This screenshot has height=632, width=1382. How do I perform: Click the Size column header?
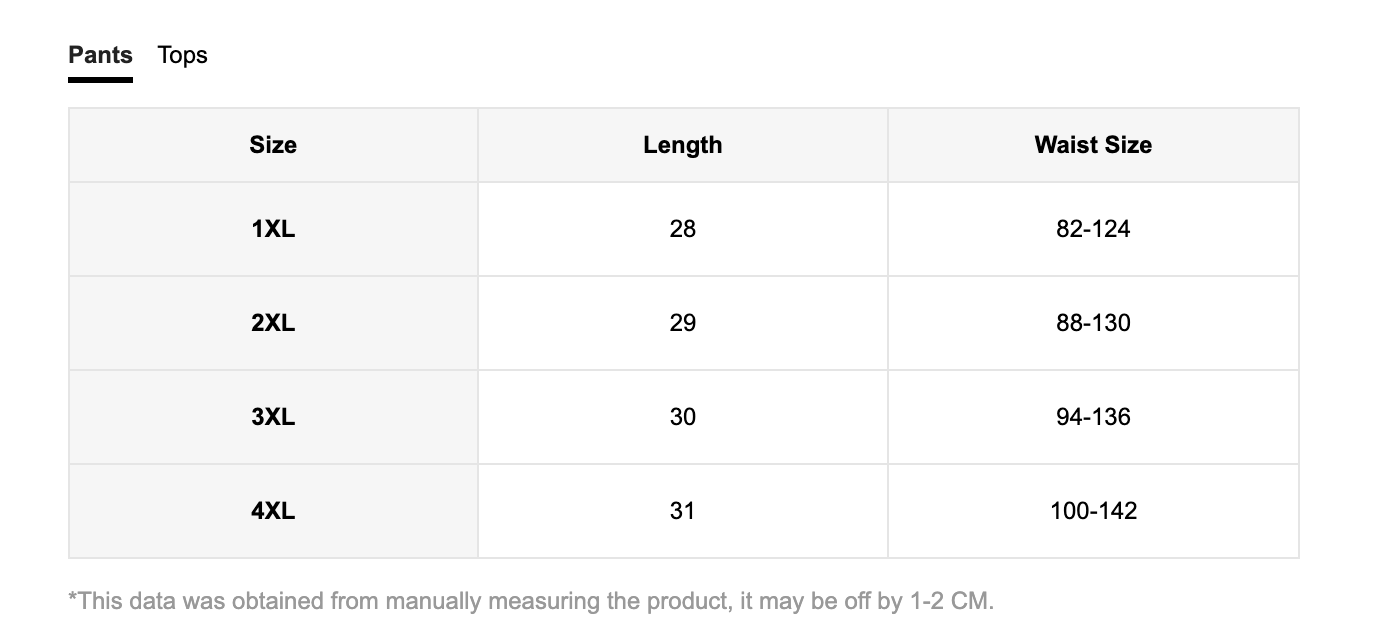tap(273, 145)
